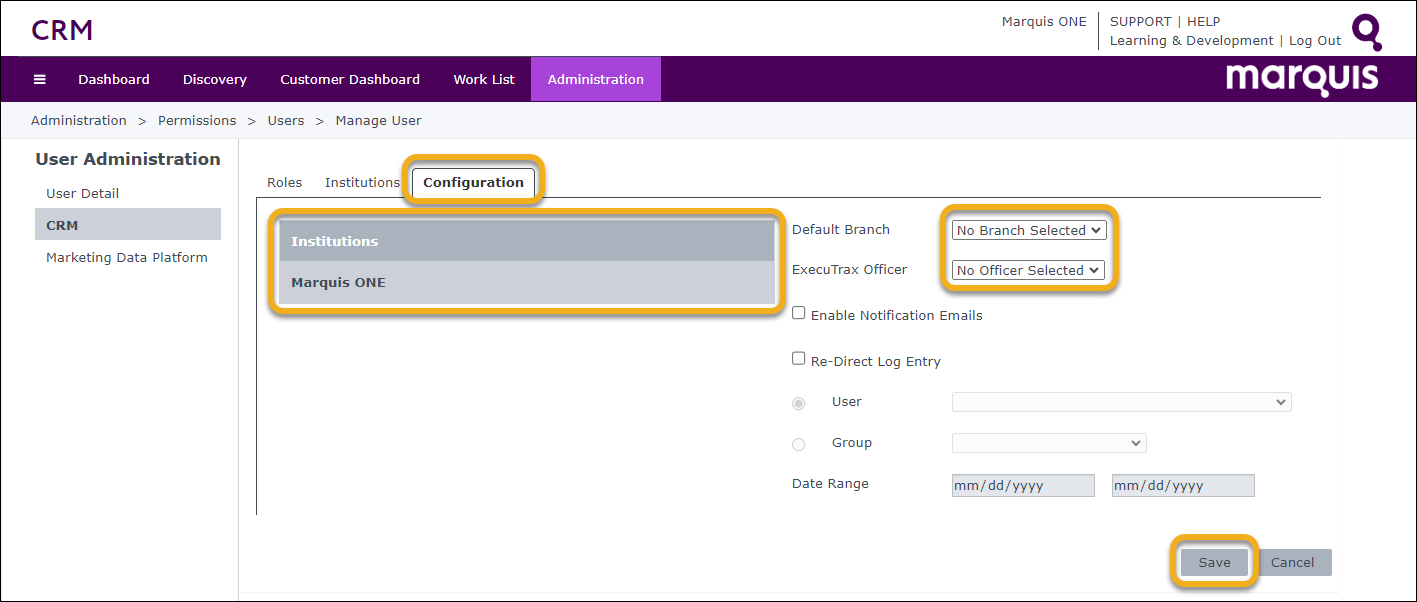Select the Administration menu item

[x=596, y=79]
